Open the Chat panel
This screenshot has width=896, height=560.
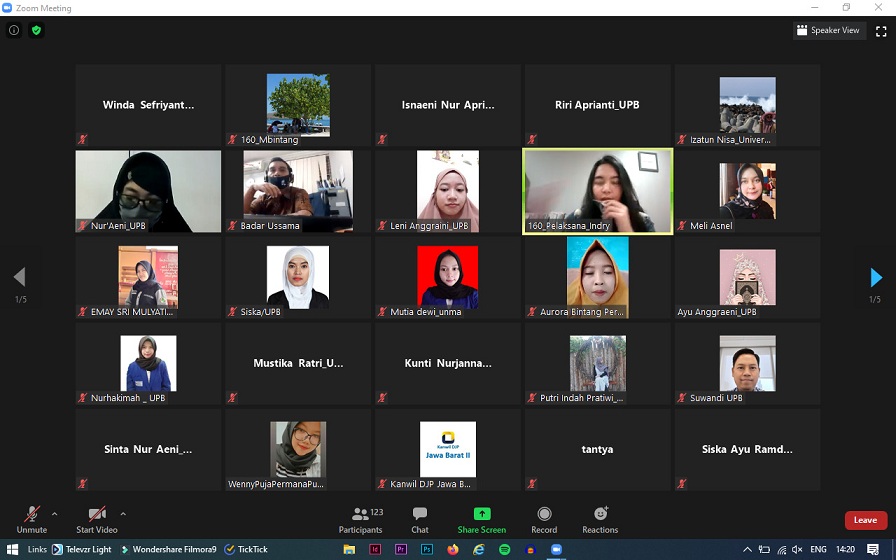click(420, 517)
